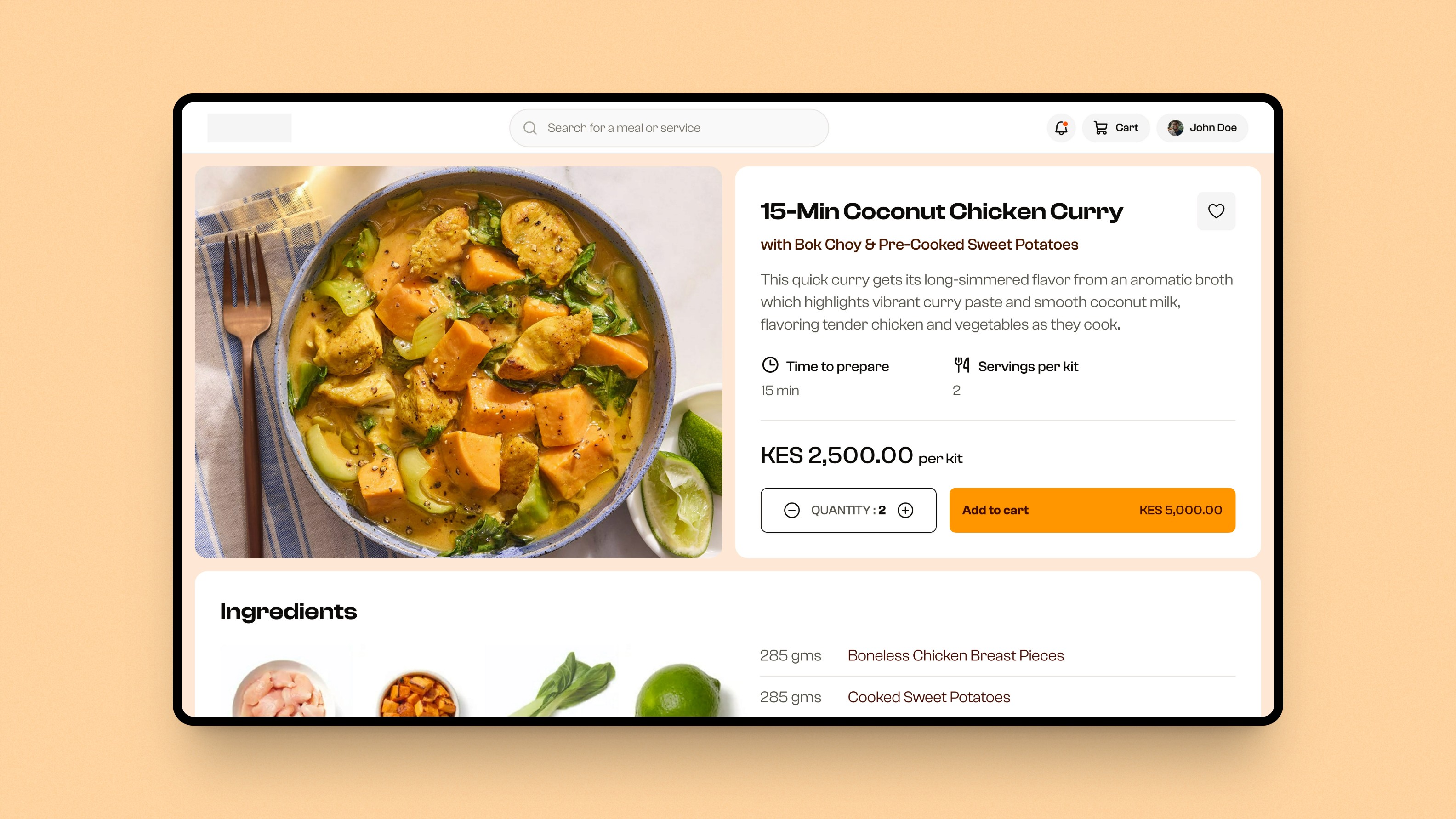
Task: Click the clock icon beside Time to prepare
Action: click(770, 365)
